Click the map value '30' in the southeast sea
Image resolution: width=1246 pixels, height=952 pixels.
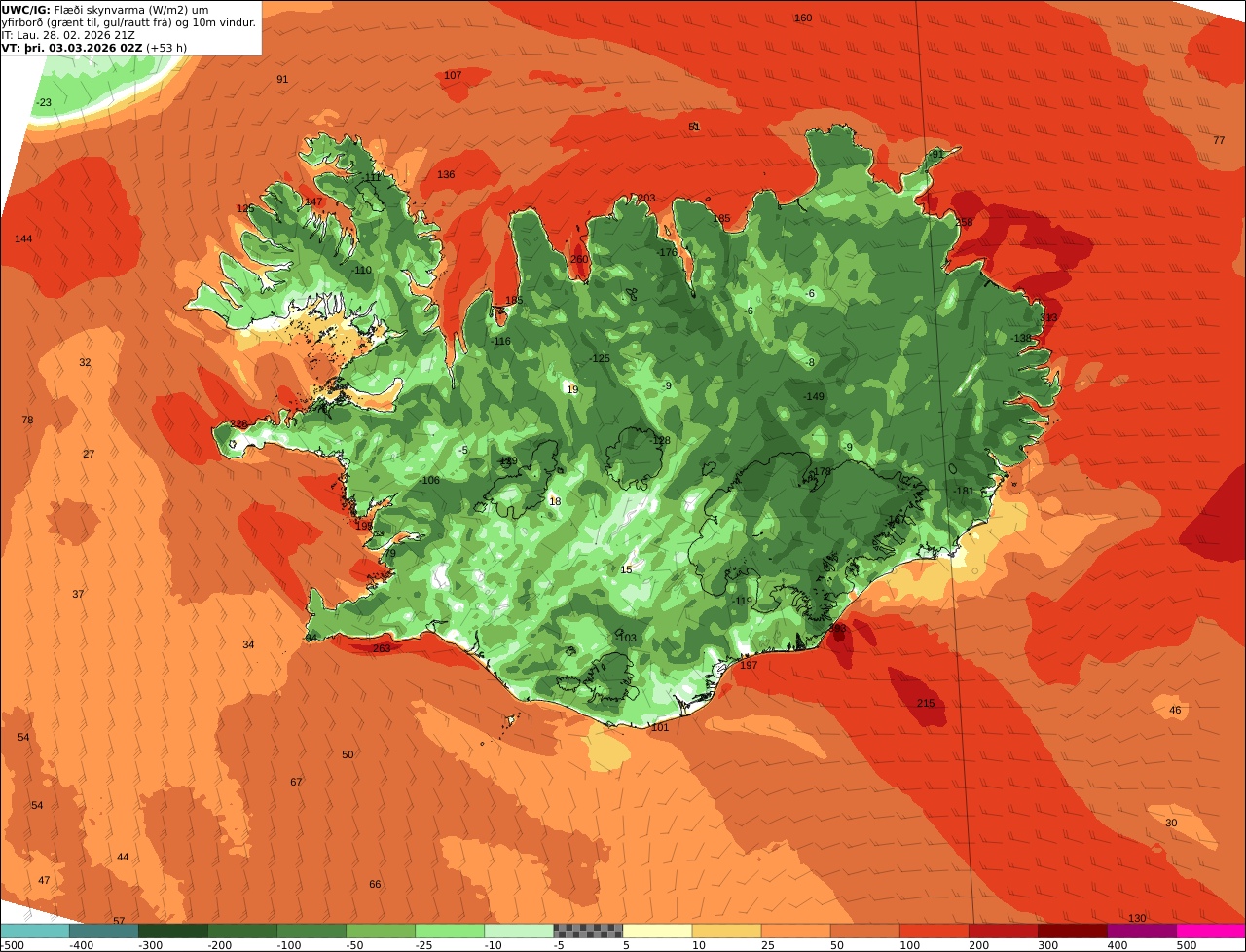(1171, 824)
